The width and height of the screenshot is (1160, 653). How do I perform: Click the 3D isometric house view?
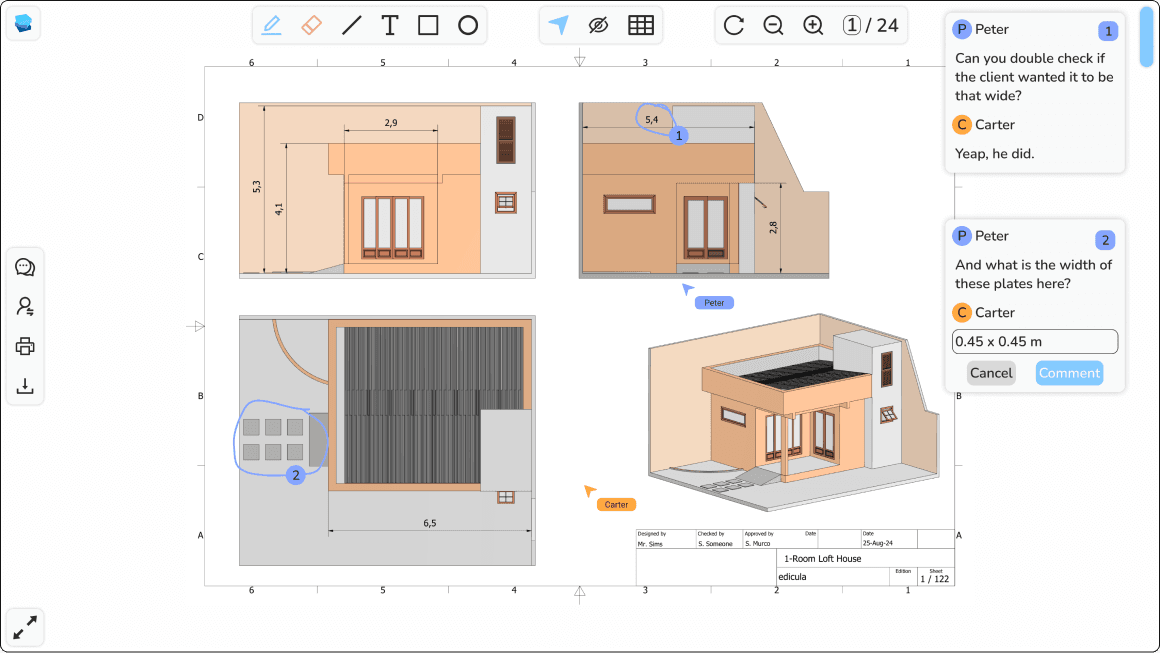click(x=794, y=412)
